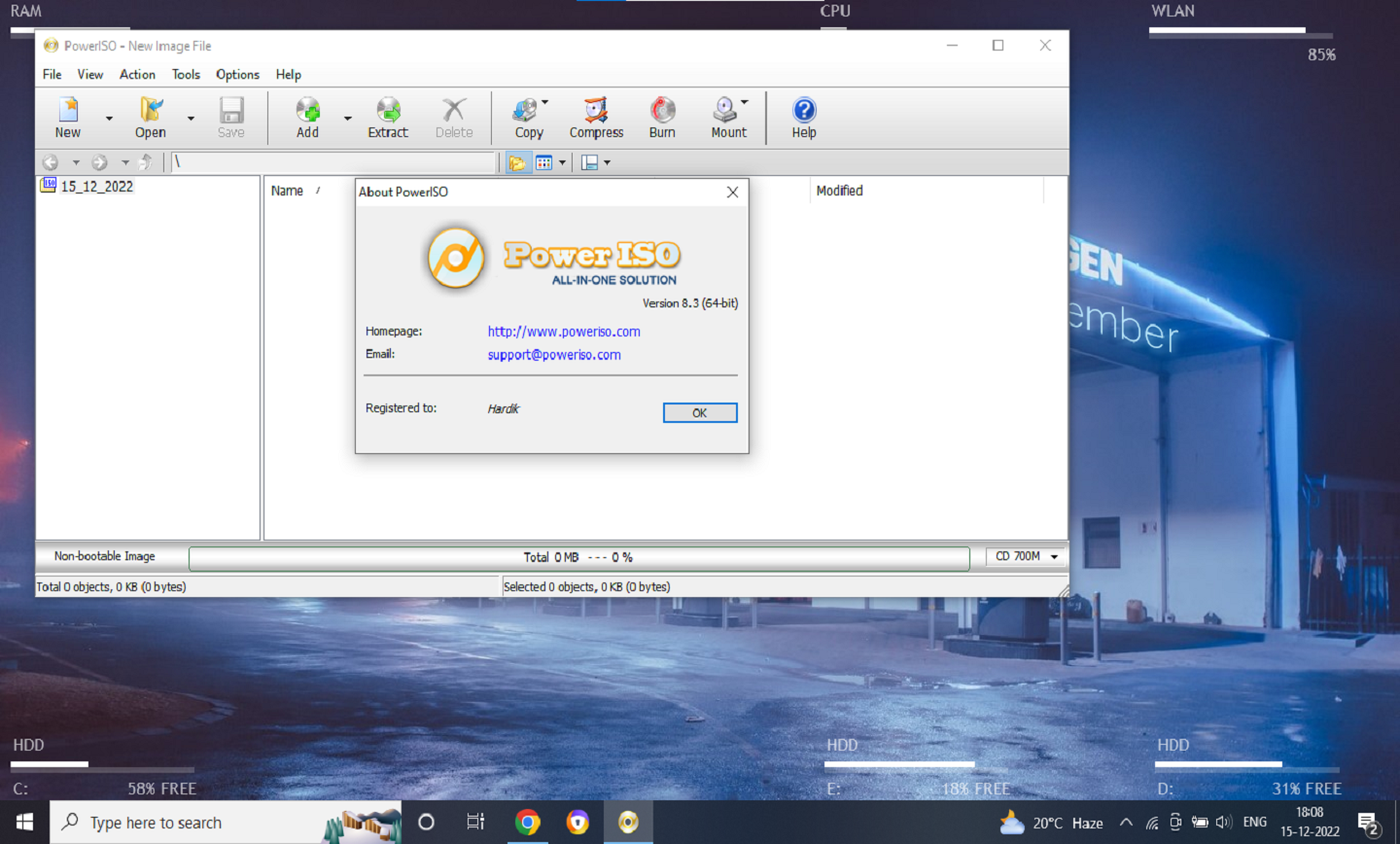Screen dimensions: 1400x844
Task: Click OK in About PowerISO dialog
Action: coord(700,413)
